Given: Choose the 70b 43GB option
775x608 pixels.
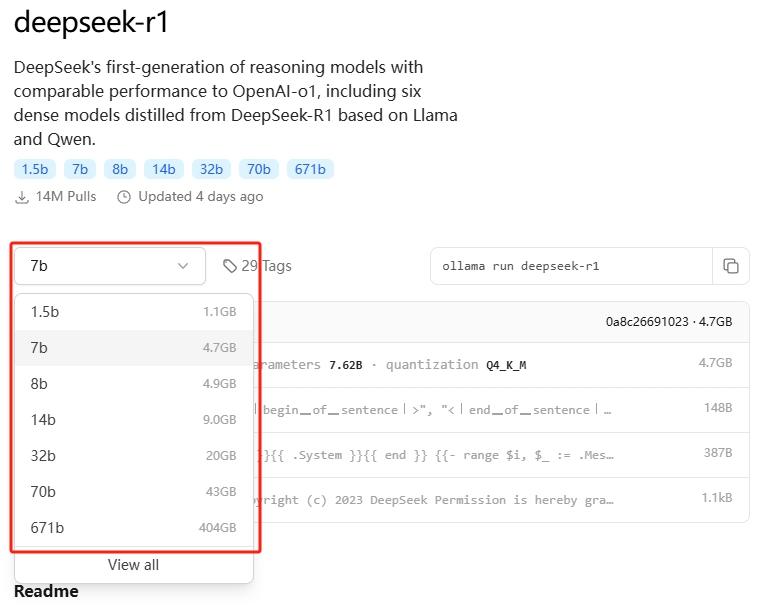Looking at the screenshot, I should click(x=134, y=492).
